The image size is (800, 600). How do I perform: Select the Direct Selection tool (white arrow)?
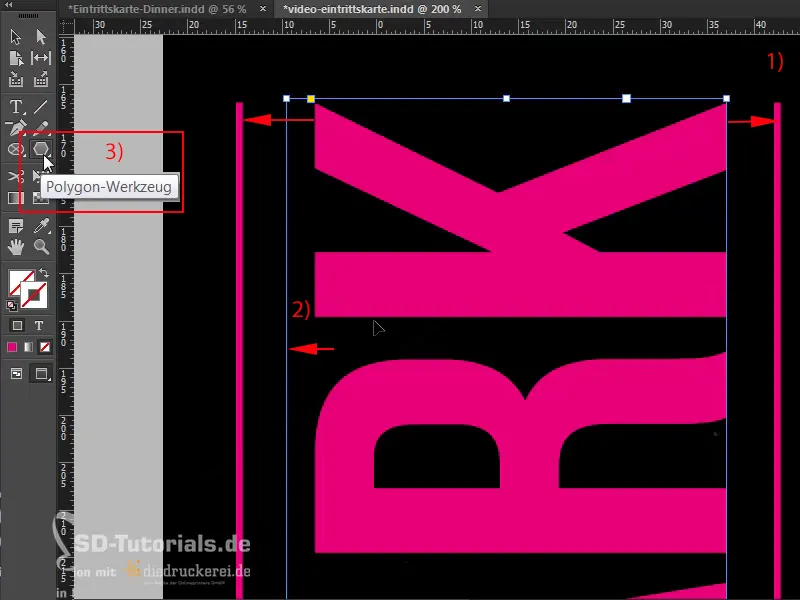pyautogui.click(x=41, y=37)
